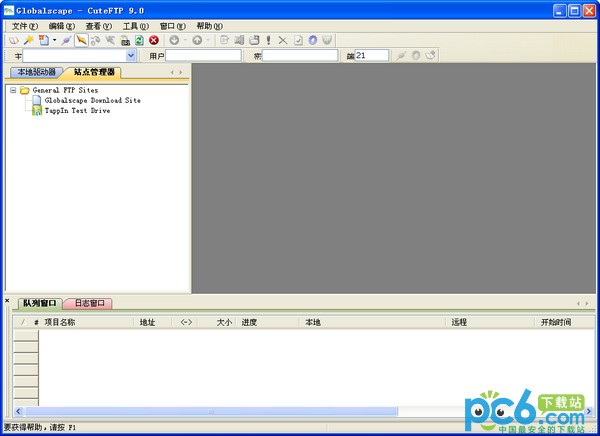Click the queue horizontal scrollbar thumb
The image size is (600, 436).
pyautogui.click(x=211, y=412)
